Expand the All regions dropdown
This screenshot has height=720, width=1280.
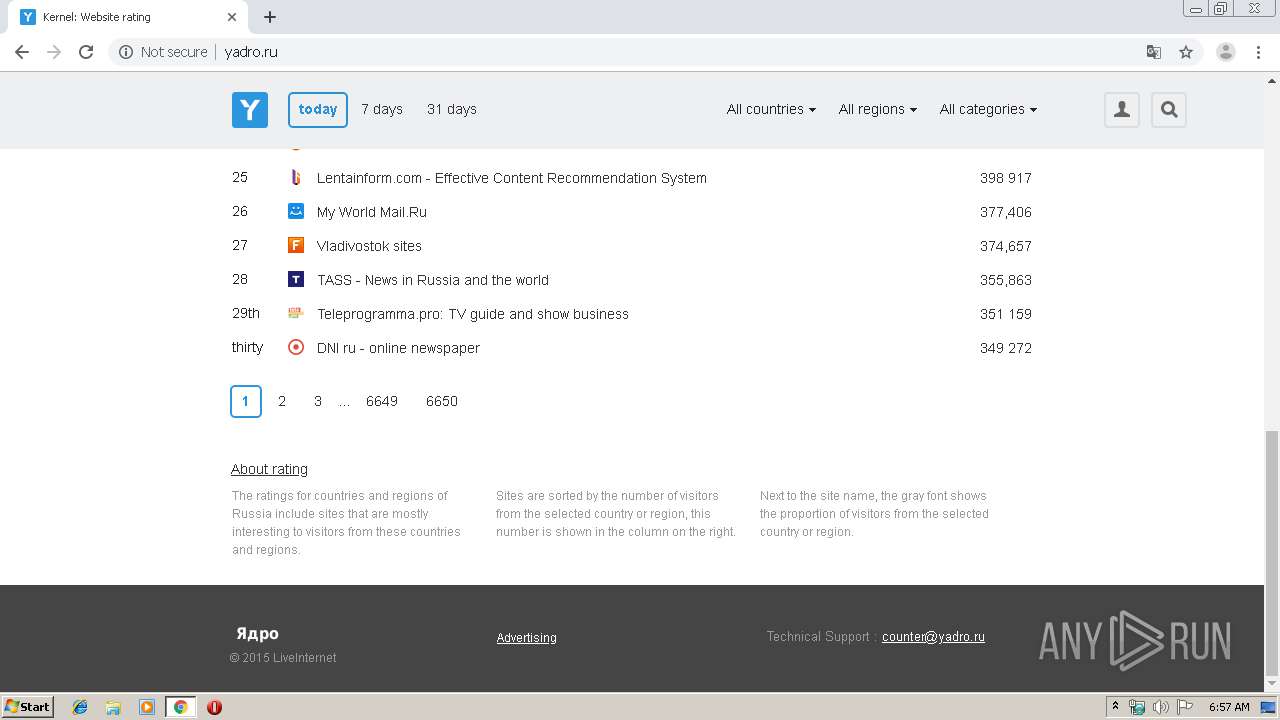tap(877, 109)
